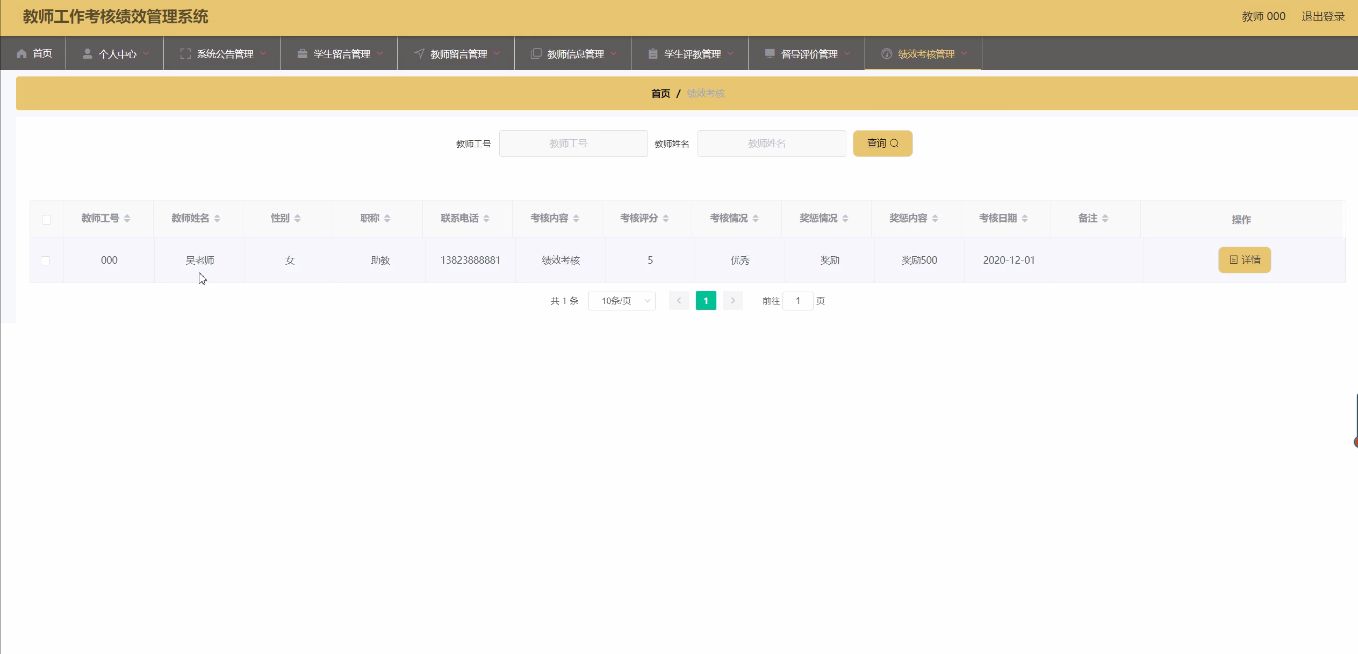The image size is (1358, 654).
Task: Sort table by 考核评分 column arrows
Action: pyautogui.click(x=666, y=219)
